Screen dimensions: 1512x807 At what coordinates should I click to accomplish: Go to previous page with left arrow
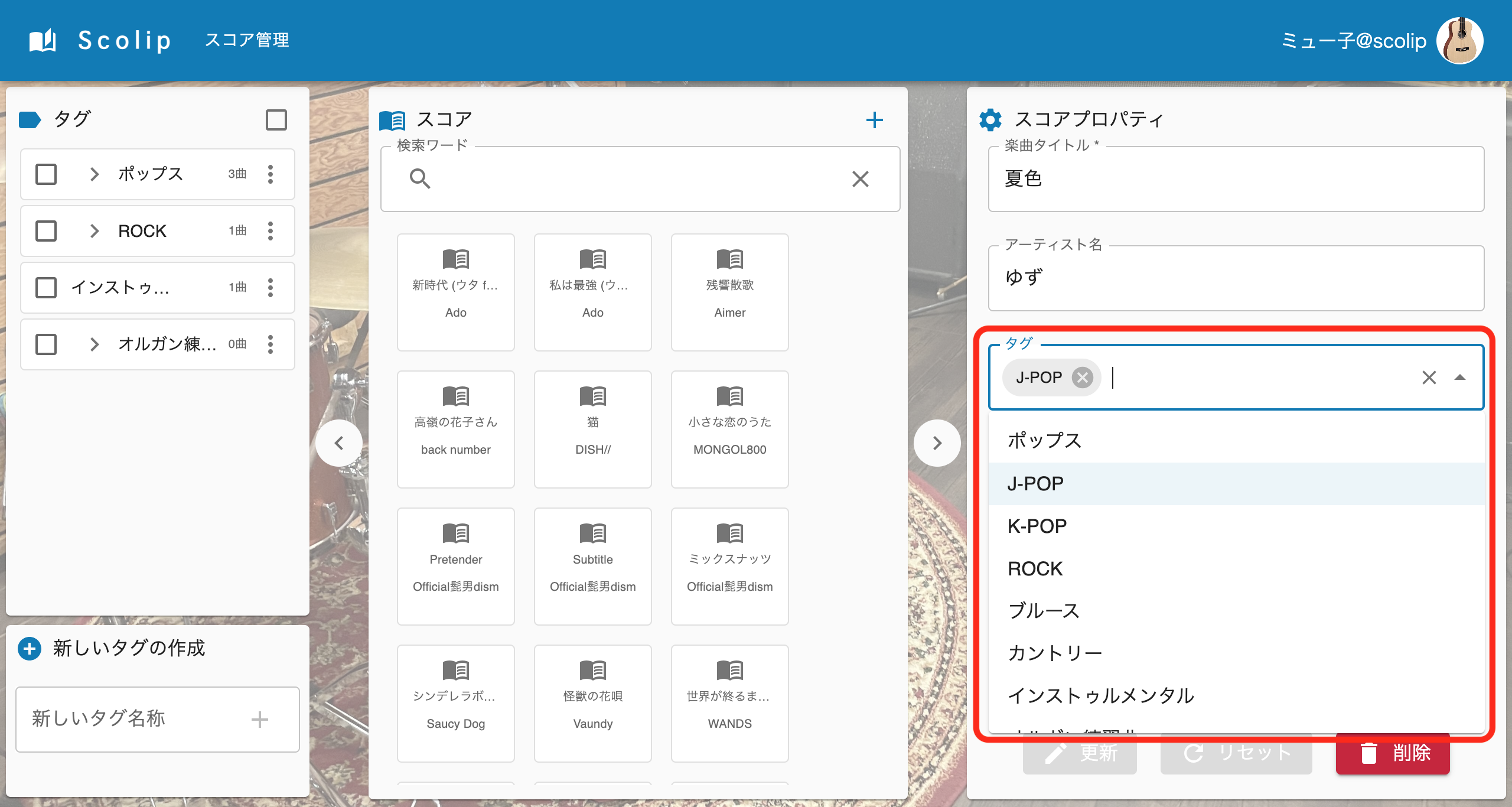pos(338,442)
